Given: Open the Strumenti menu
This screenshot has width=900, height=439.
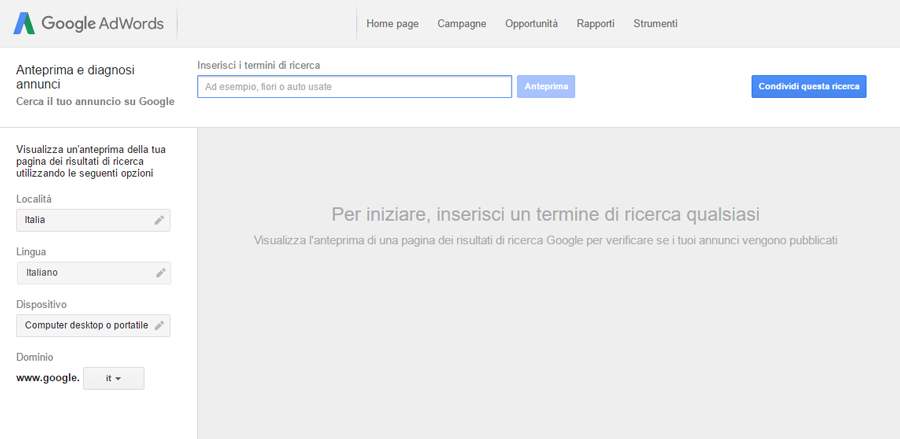Looking at the screenshot, I should click(655, 24).
